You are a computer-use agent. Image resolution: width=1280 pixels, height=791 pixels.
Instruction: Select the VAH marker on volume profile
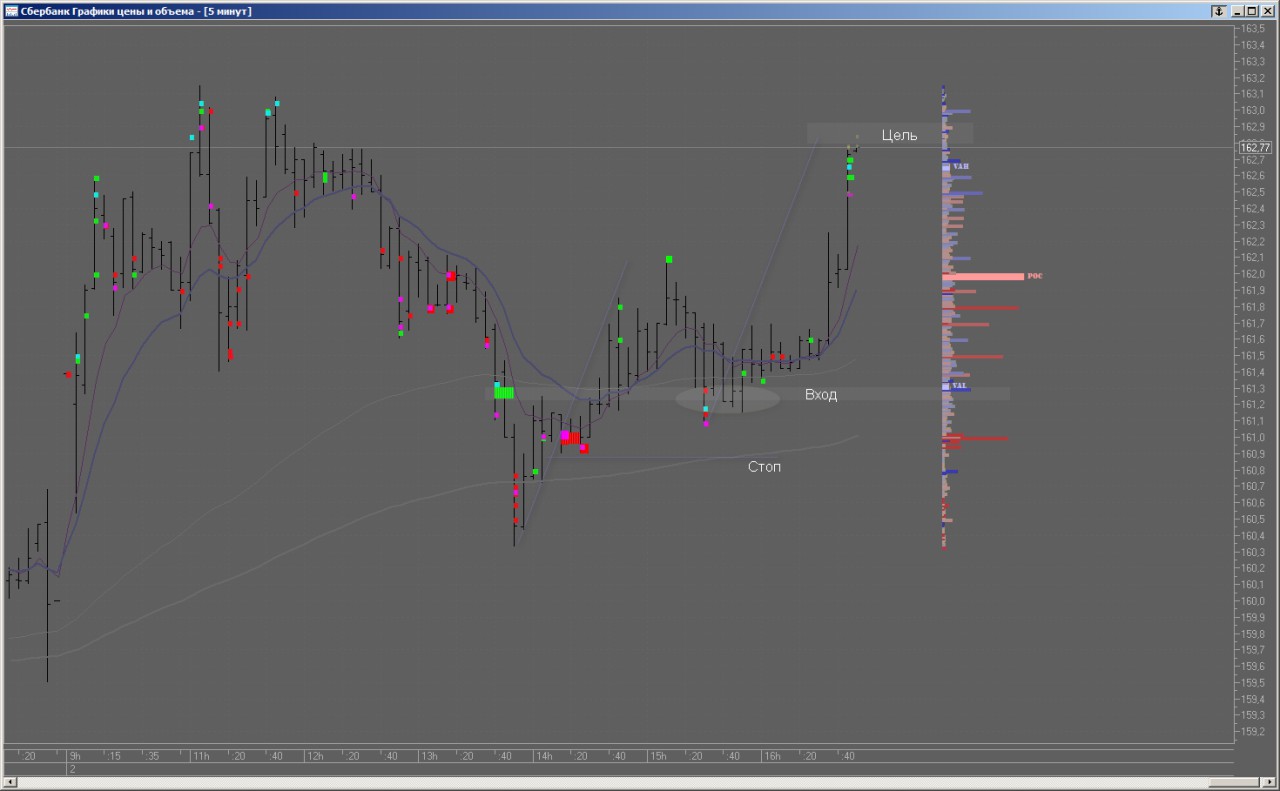[960, 166]
